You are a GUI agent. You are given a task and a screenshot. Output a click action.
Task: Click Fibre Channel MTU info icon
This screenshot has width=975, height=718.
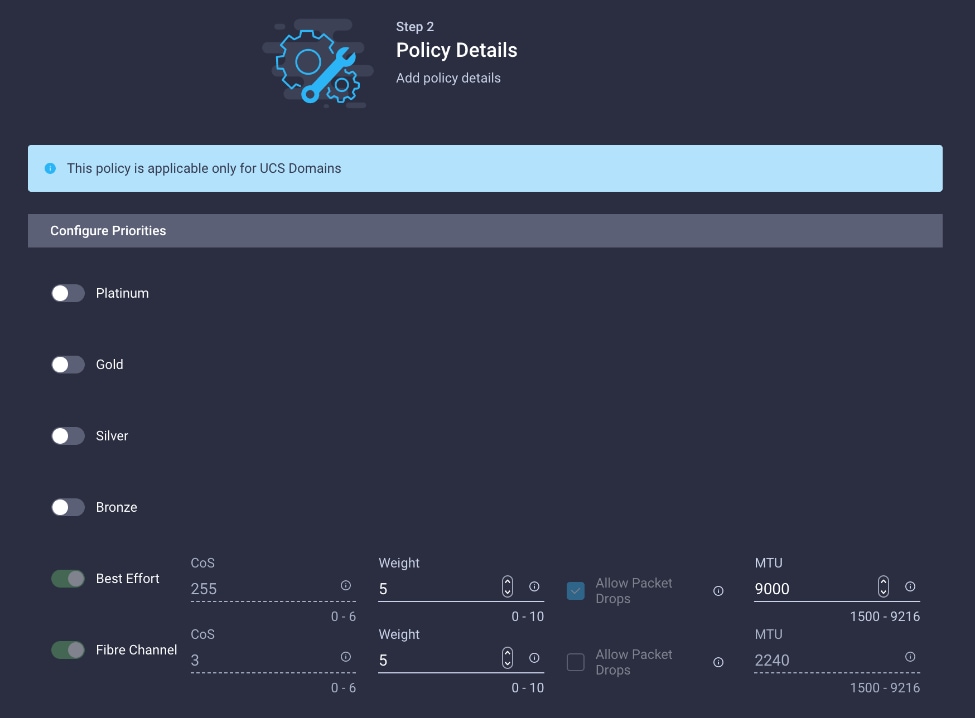click(x=910, y=656)
